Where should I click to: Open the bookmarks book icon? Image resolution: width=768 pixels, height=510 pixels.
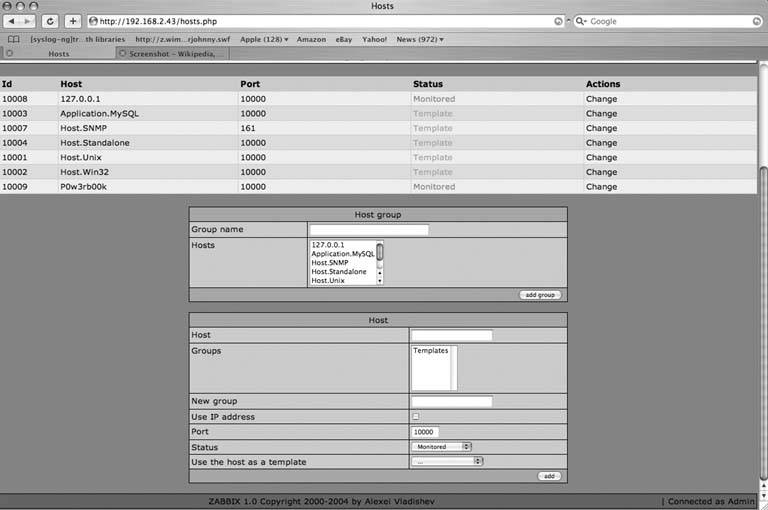[14, 39]
